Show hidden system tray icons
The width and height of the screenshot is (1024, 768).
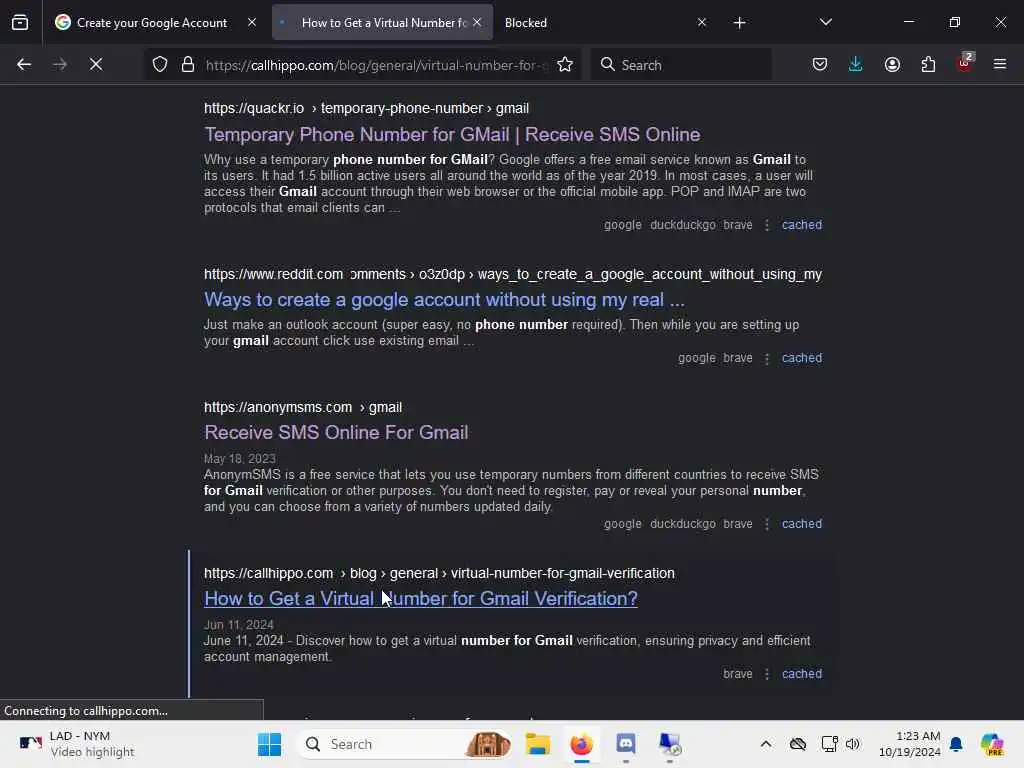coord(766,744)
